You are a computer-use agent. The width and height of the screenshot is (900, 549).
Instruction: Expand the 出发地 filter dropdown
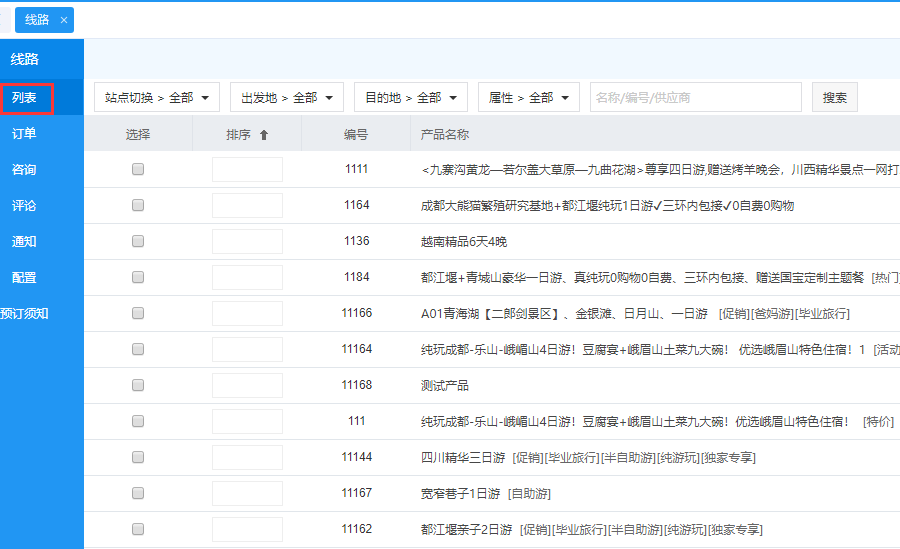[286, 98]
